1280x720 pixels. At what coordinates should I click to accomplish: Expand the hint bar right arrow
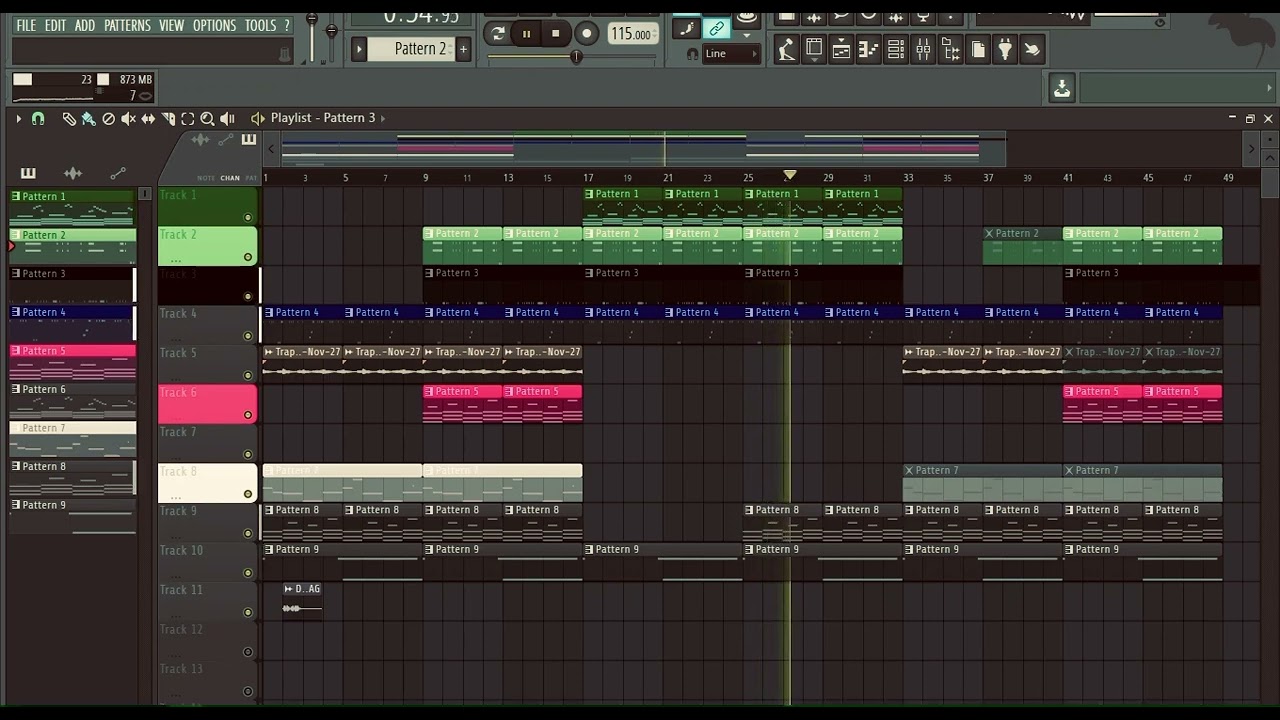coord(1268,88)
